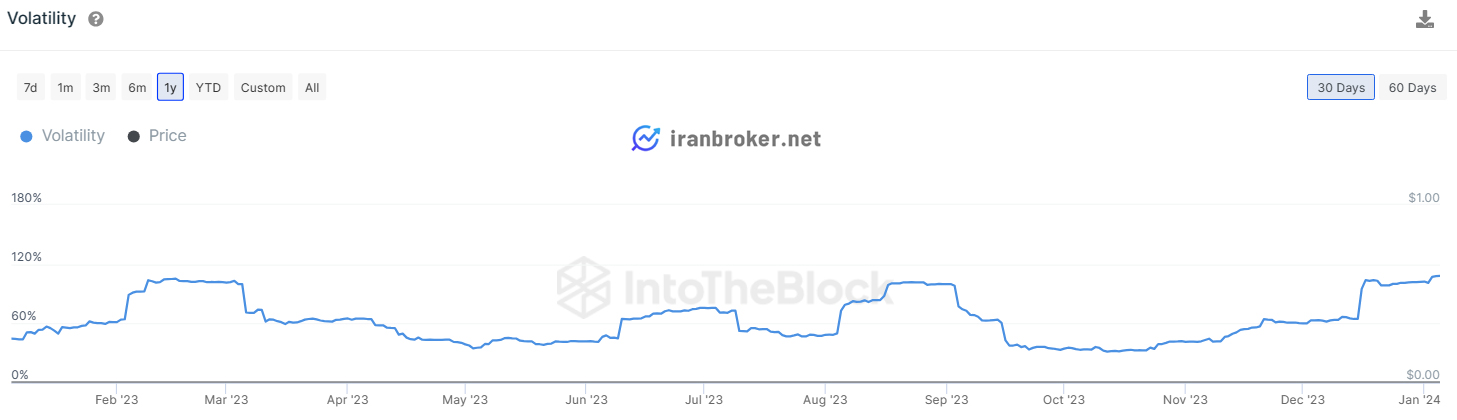
Task: Select the 30 Days volatility window
Action: [x=1341, y=87]
